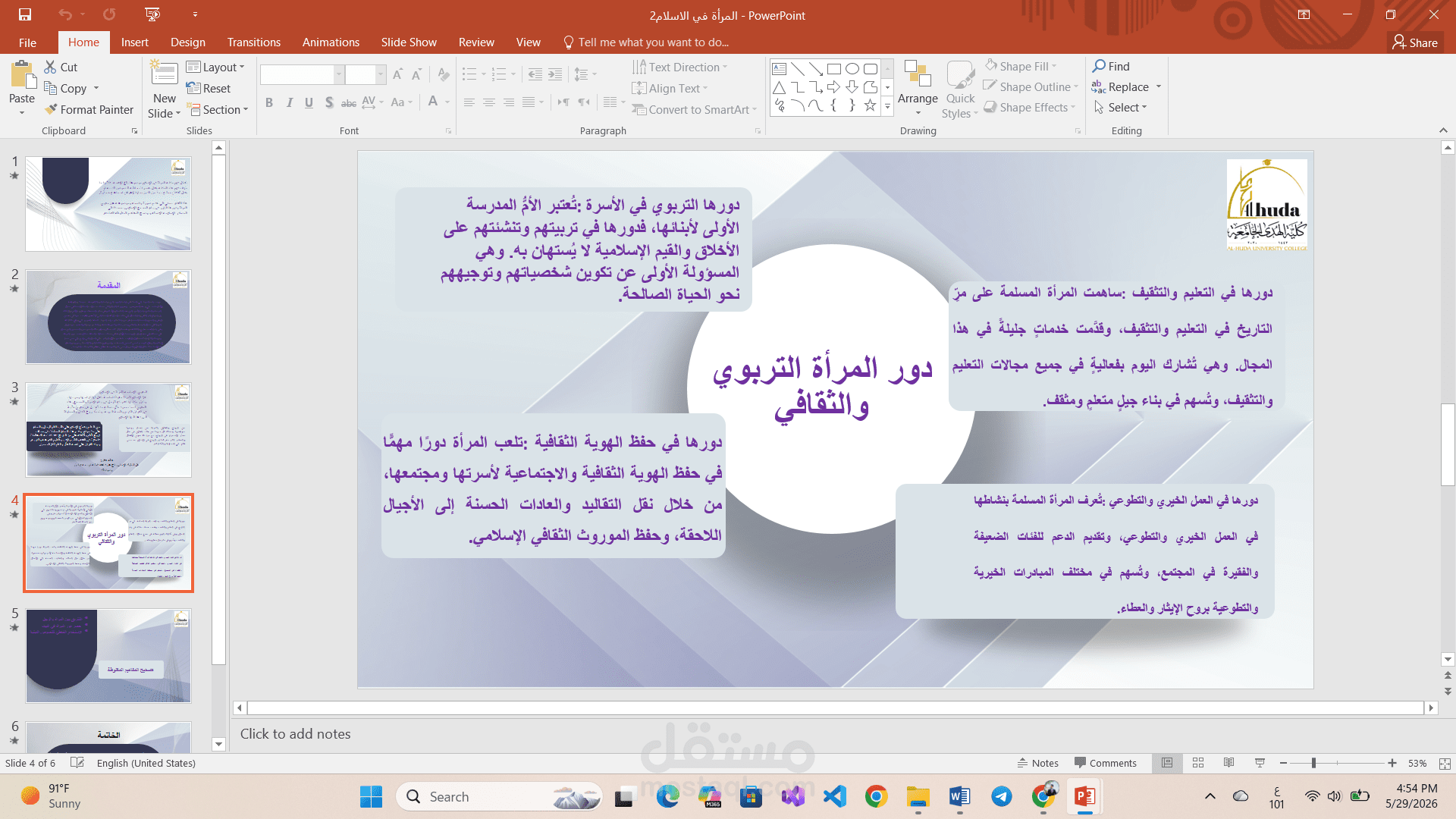The height and width of the screenshot is (819, 1456).
Task: Click Shape Effects button
Action: click(1030, 107)
